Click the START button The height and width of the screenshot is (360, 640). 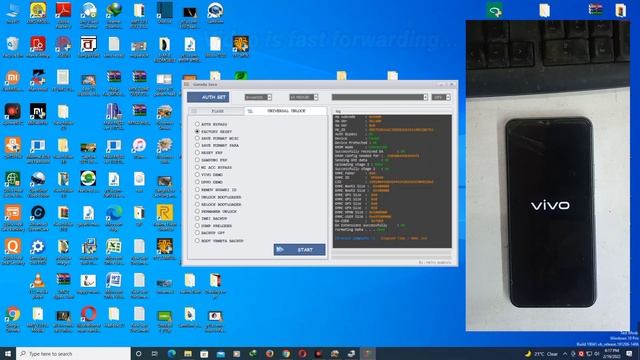299,249
